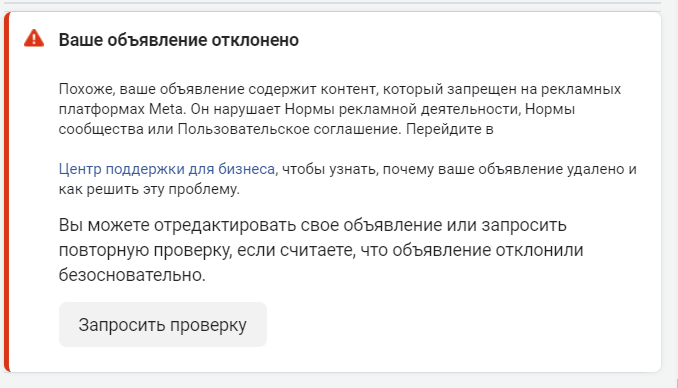This screenshot has width=678, height=388.
Task: Click the phrase запрещен на рекламных
Action: (534, 89)
